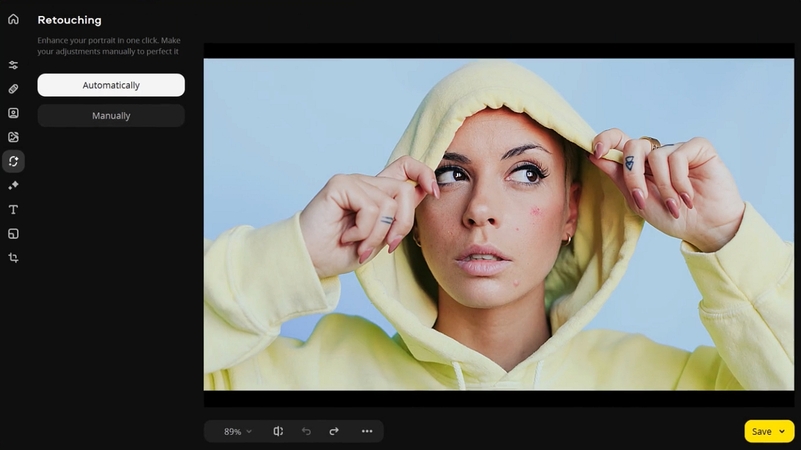
Task: Open the image background tool icon
Action: point(13,137)
